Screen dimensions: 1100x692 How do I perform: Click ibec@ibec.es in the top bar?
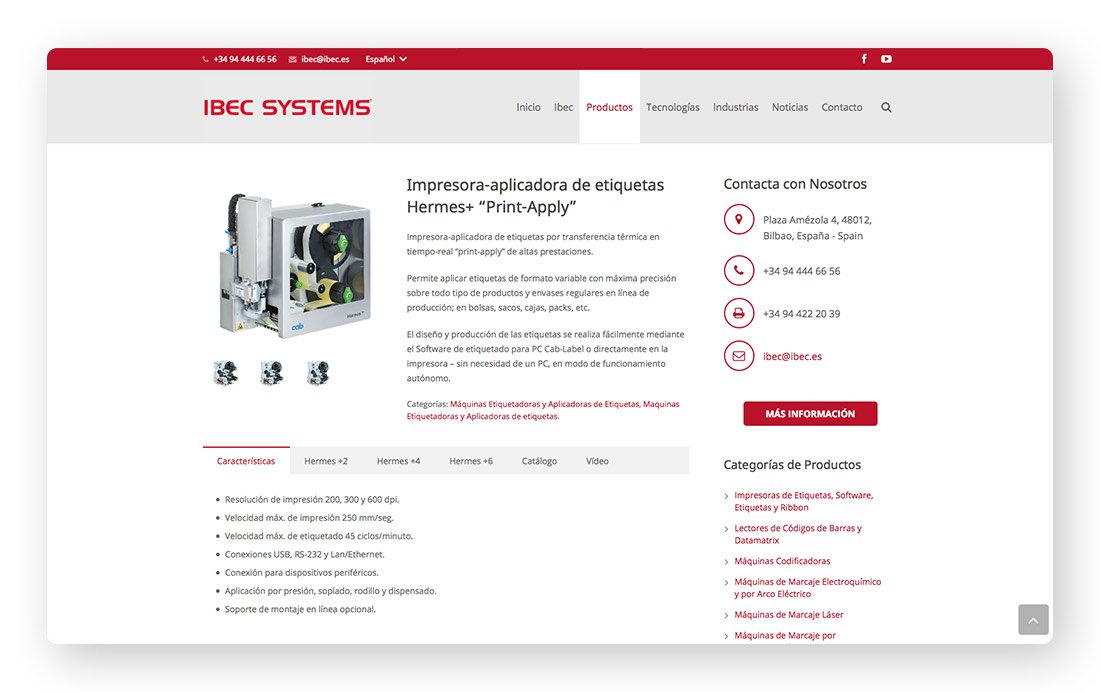[x=326, y=59]
